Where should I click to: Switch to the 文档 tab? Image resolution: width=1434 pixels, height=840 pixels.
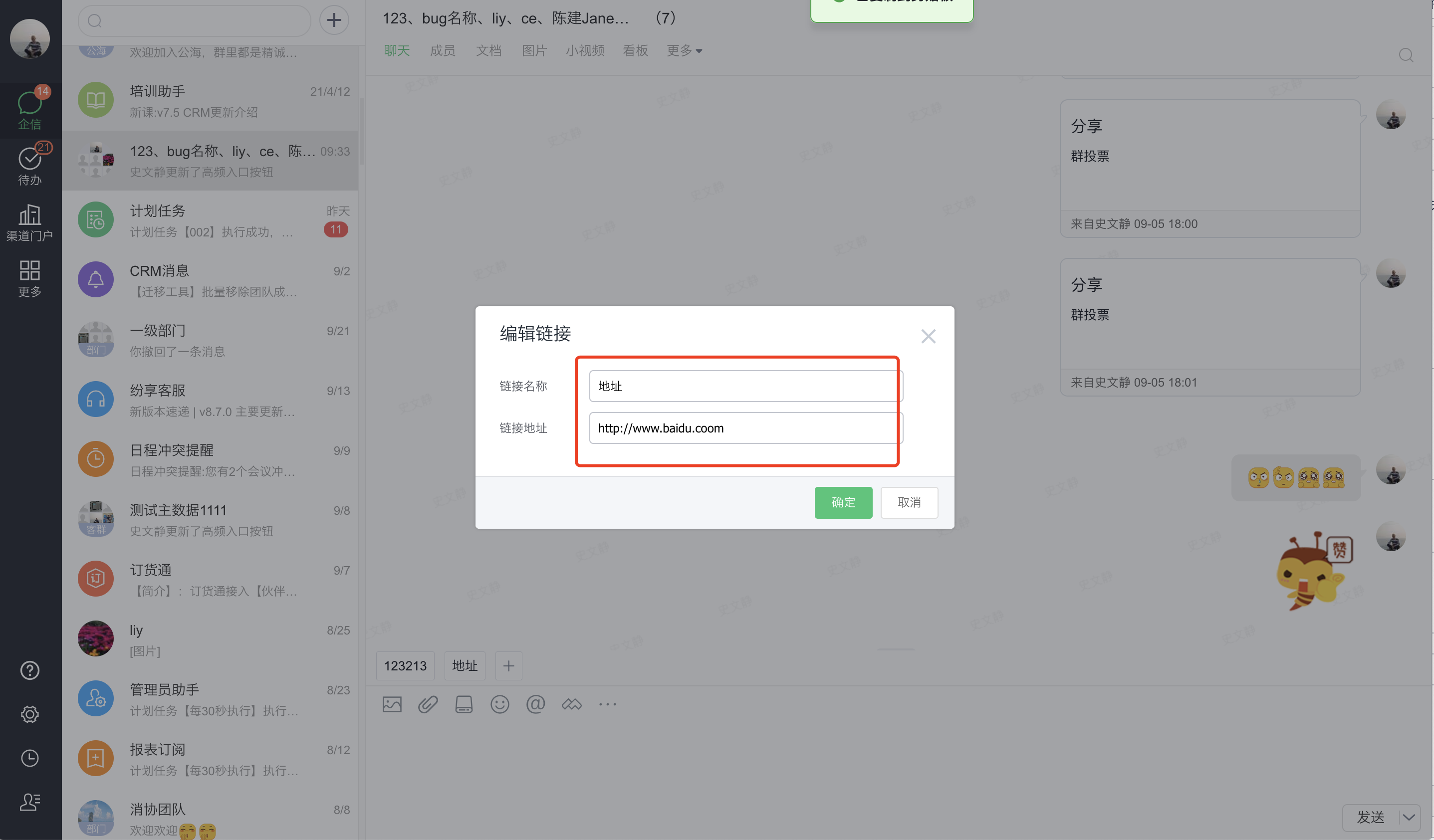tap(489, 50)
